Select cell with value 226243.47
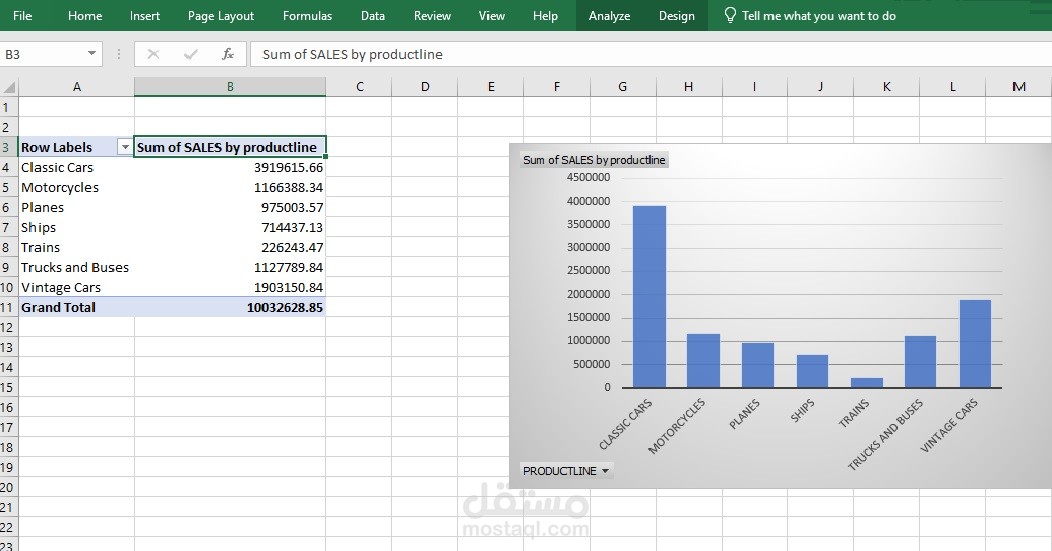This screenshot has width=1052, height=551. click(x=230, y=247)
